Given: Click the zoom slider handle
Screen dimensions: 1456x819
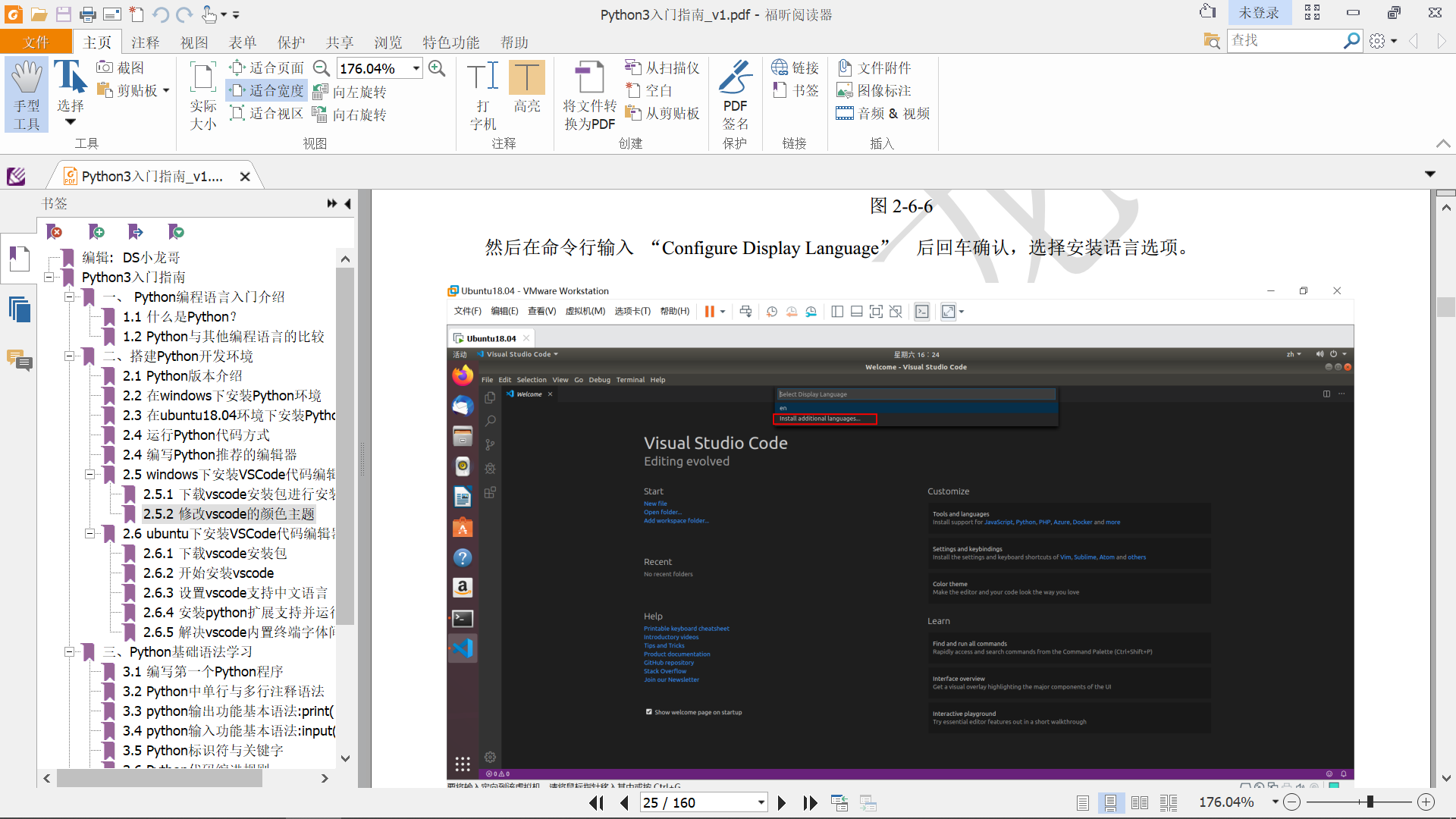Looking at the screenshot, I should click(x=1370, y=802).
